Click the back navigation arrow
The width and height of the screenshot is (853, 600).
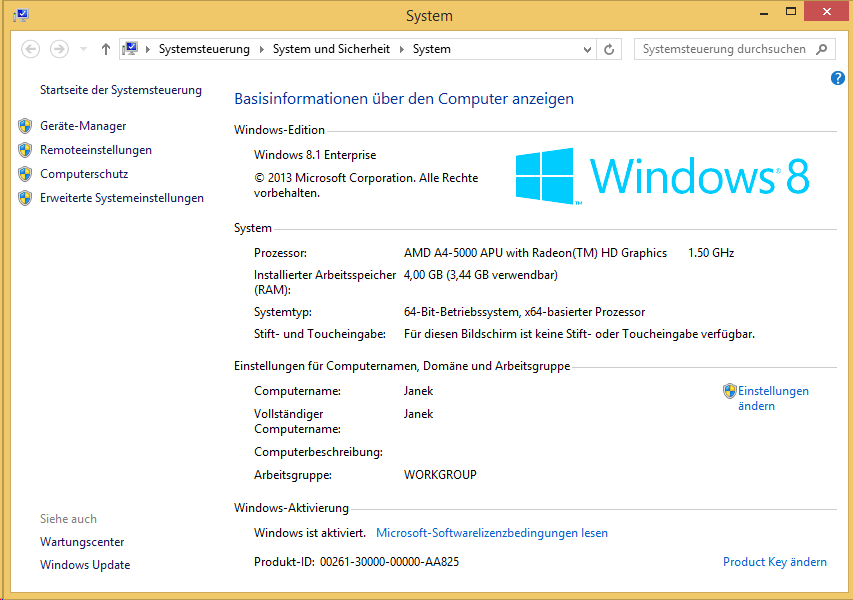pyautogui.click(x=30, y=49)
